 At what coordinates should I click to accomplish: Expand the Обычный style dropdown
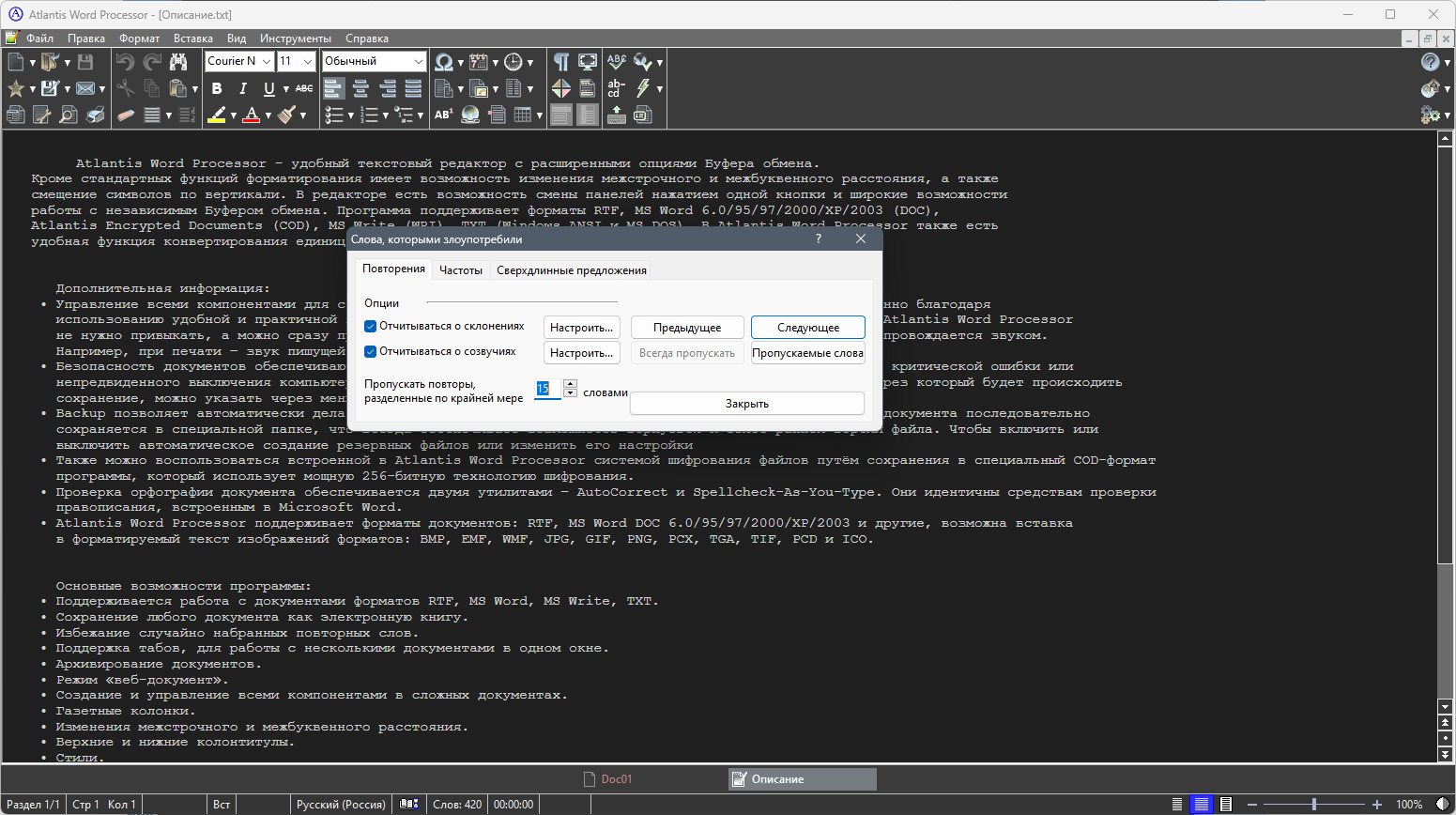click(419, 61)
